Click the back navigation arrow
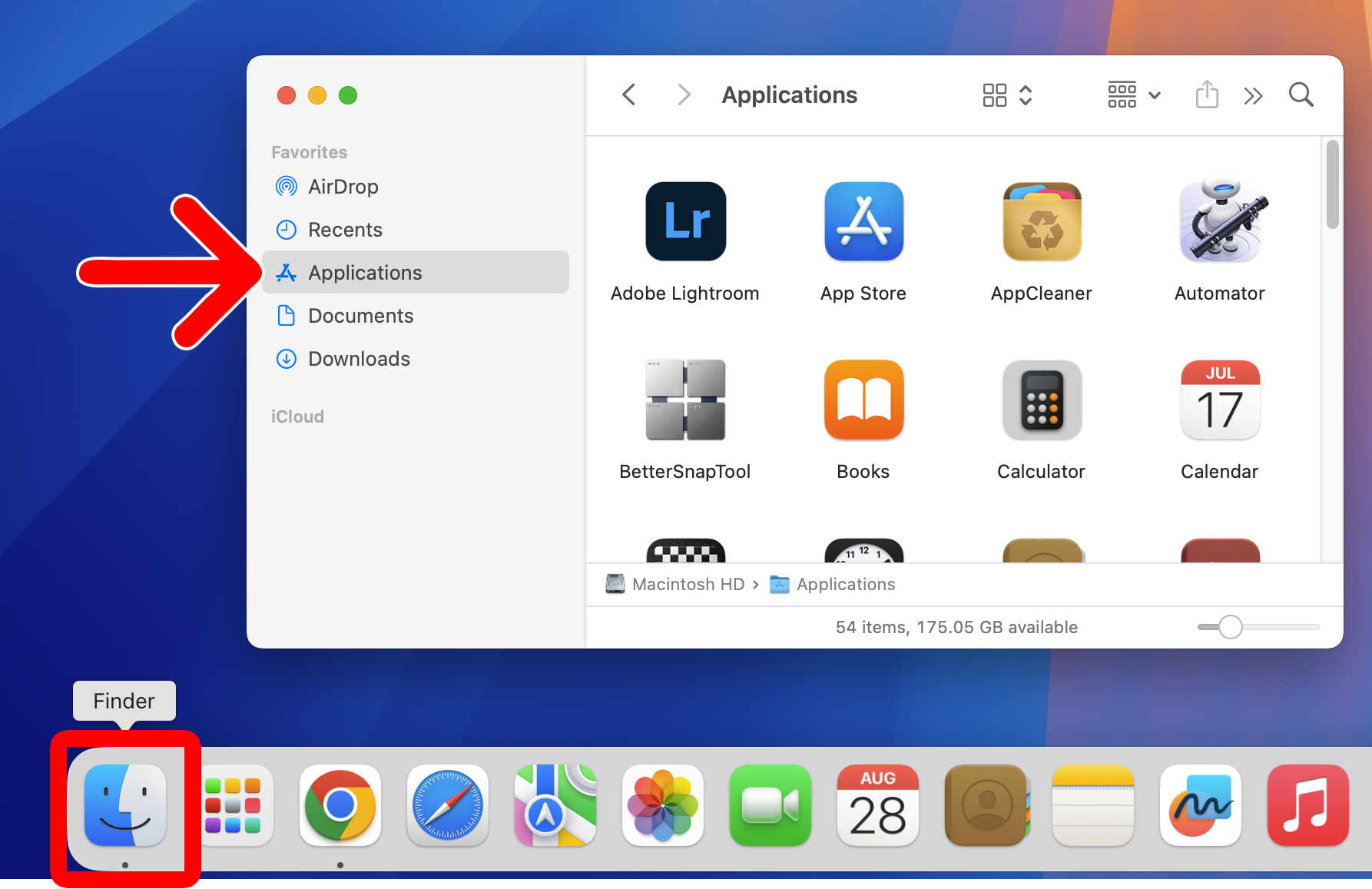Image resolution: width=1372 pixels, height=889 pixels. pos(629,95)
